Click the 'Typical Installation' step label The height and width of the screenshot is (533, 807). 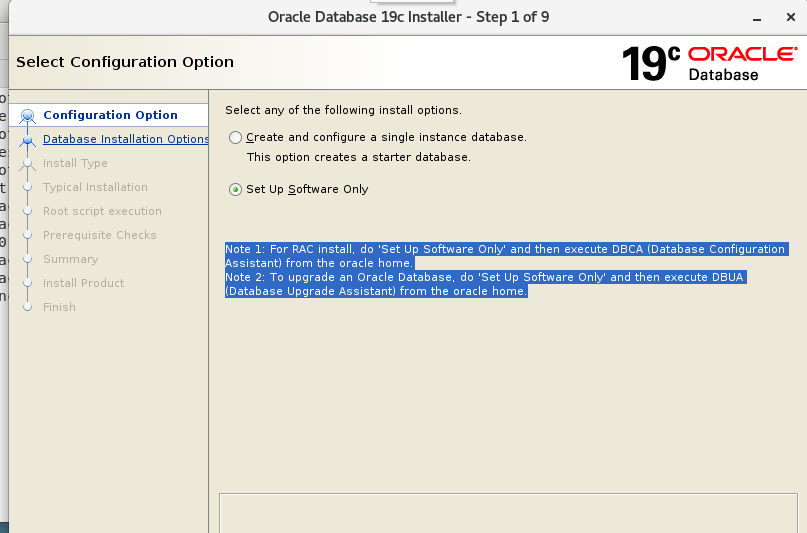click(x=95, y=187)
